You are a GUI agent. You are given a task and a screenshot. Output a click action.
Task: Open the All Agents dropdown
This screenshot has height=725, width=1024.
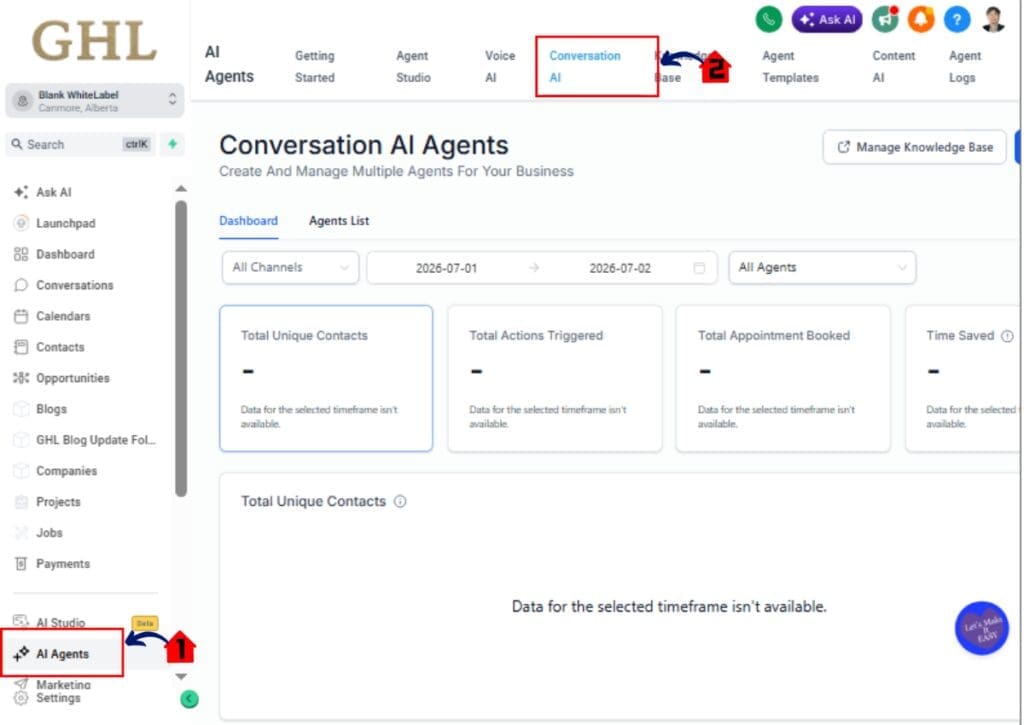point(822,268)
